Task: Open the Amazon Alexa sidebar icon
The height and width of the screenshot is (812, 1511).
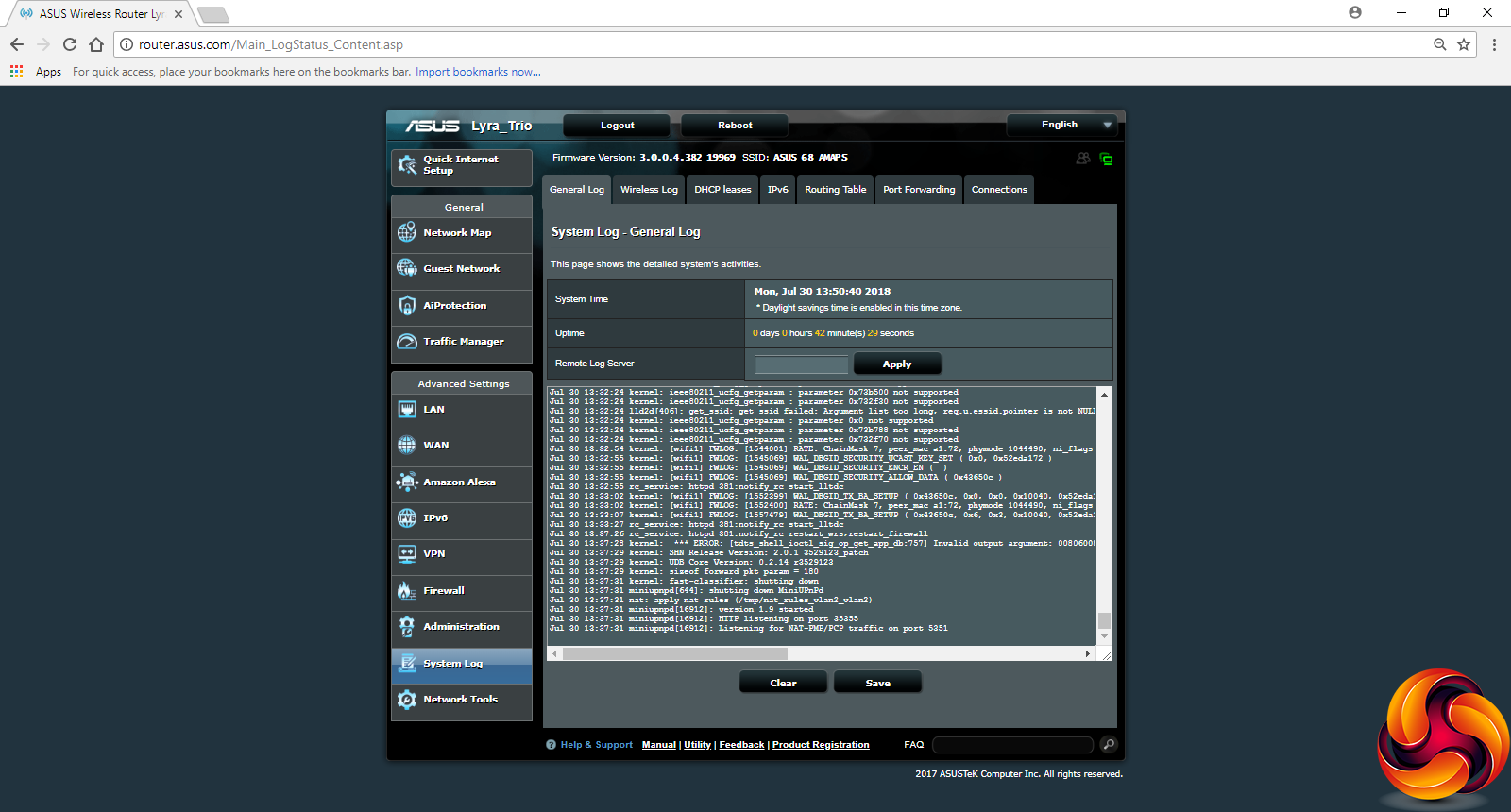Action: click(407, 482)
